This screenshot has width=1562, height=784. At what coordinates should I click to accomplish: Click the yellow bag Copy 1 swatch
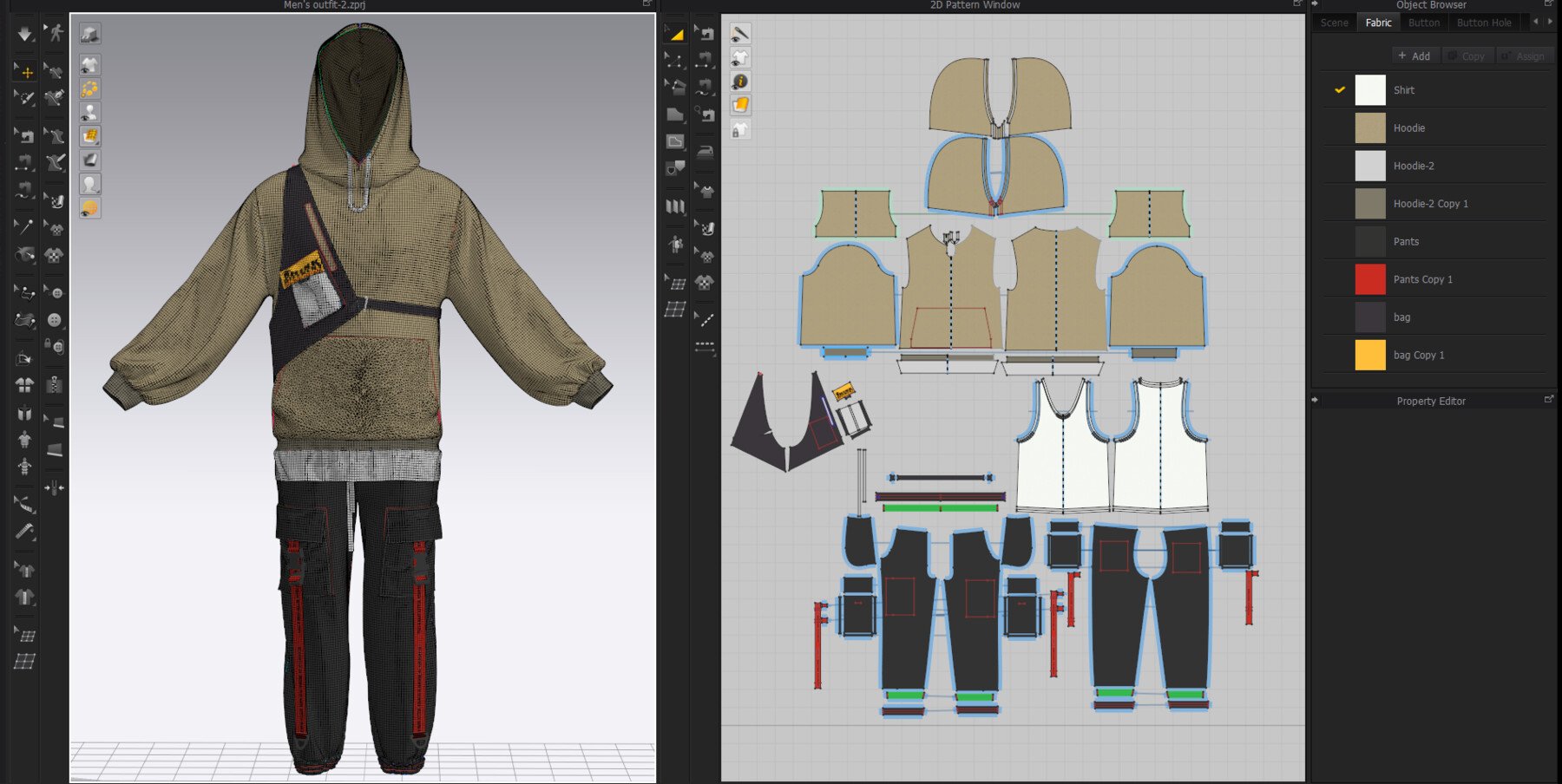tap(1370, 355)
